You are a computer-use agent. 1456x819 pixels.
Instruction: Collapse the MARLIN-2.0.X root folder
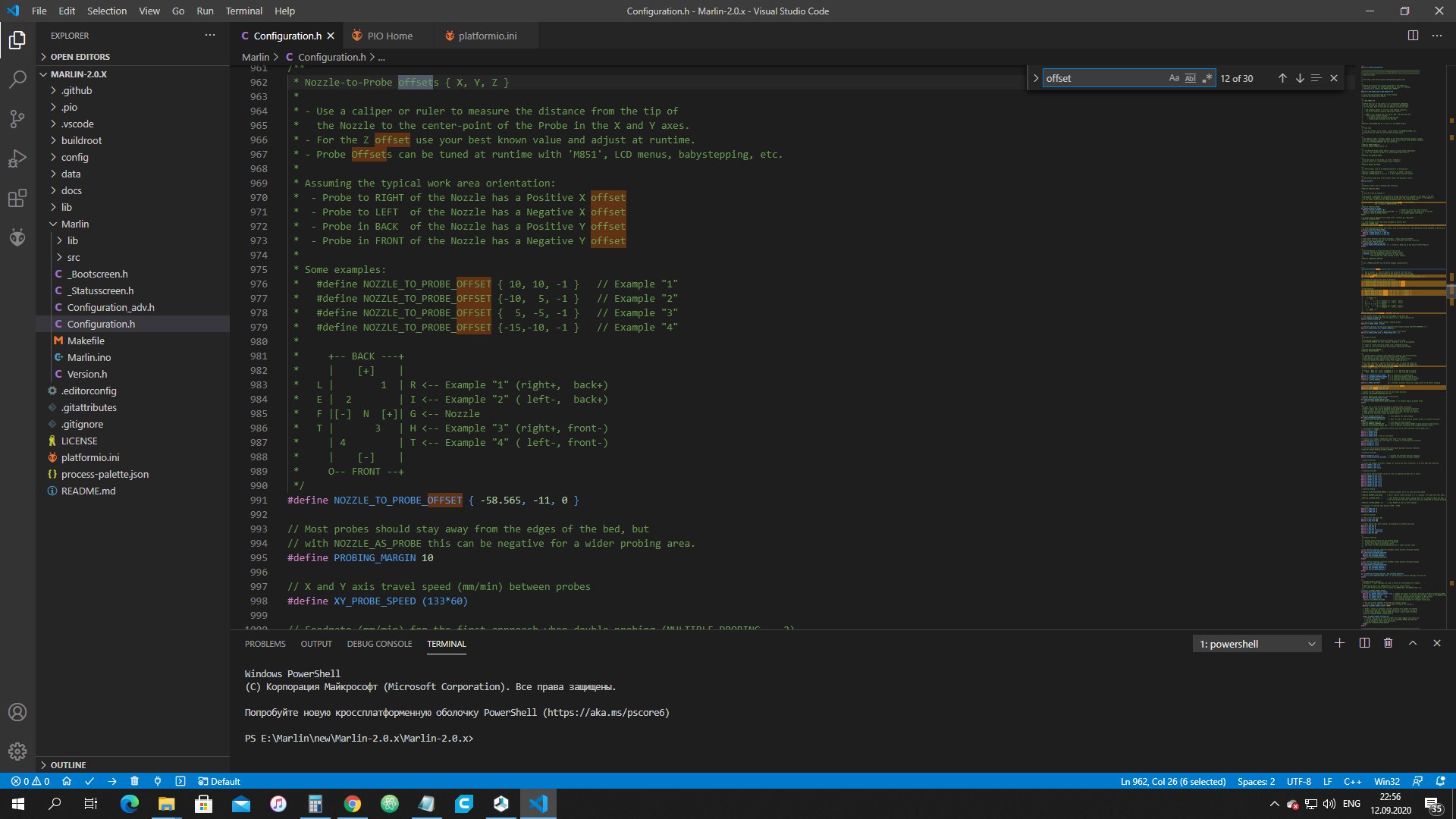(x=133, y=74)
